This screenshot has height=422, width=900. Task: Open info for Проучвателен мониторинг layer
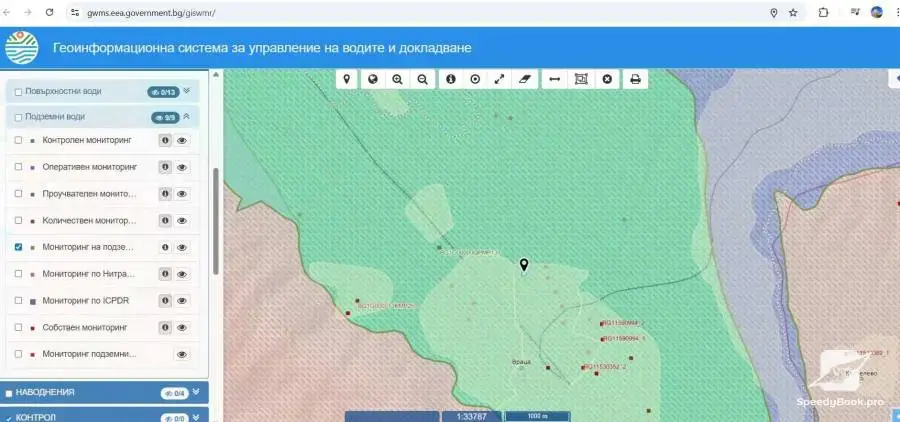pos(165,194)
